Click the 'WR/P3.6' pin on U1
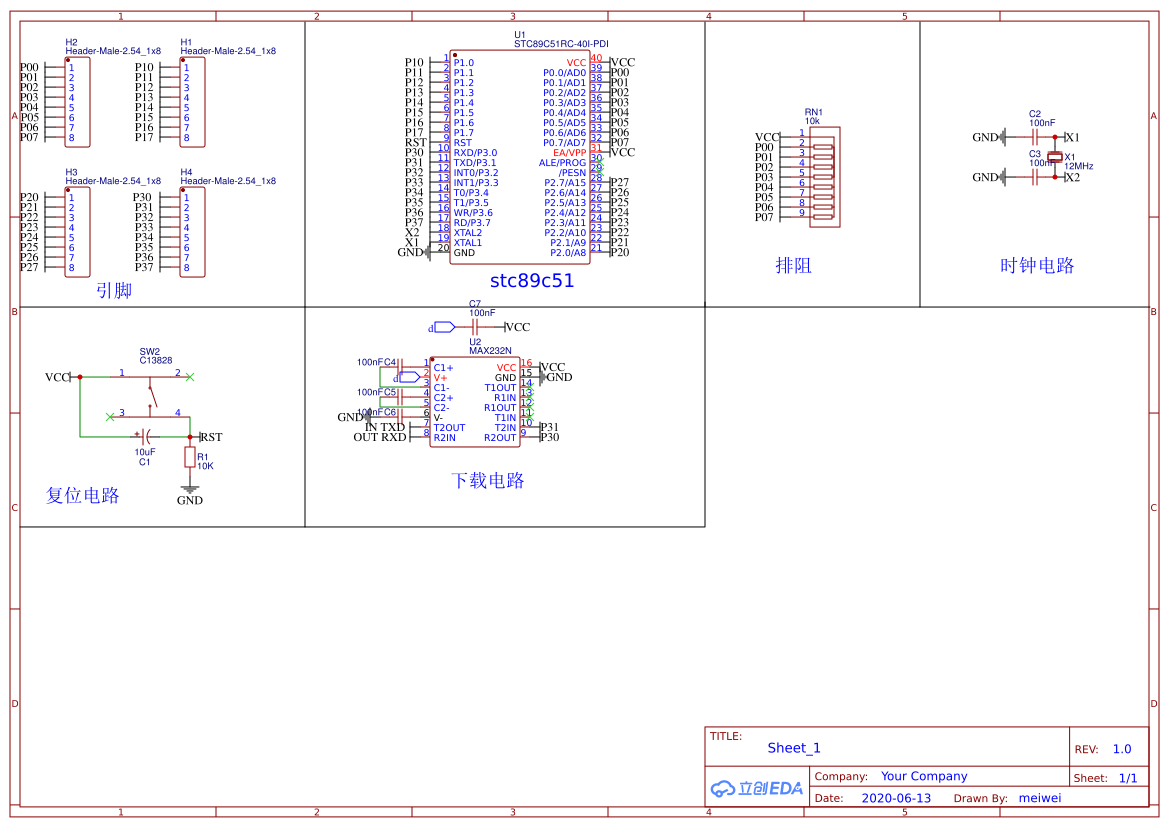The image size is (1169, 827). point(473,213)
